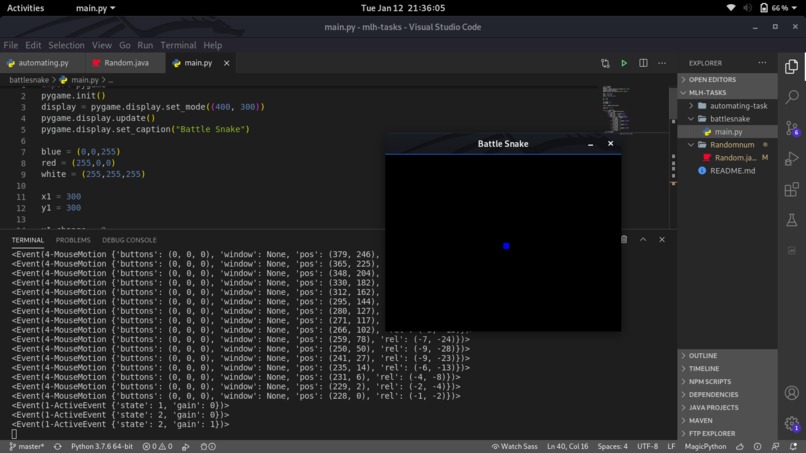Open Explorer panel More Actions ellipsis

762,63
